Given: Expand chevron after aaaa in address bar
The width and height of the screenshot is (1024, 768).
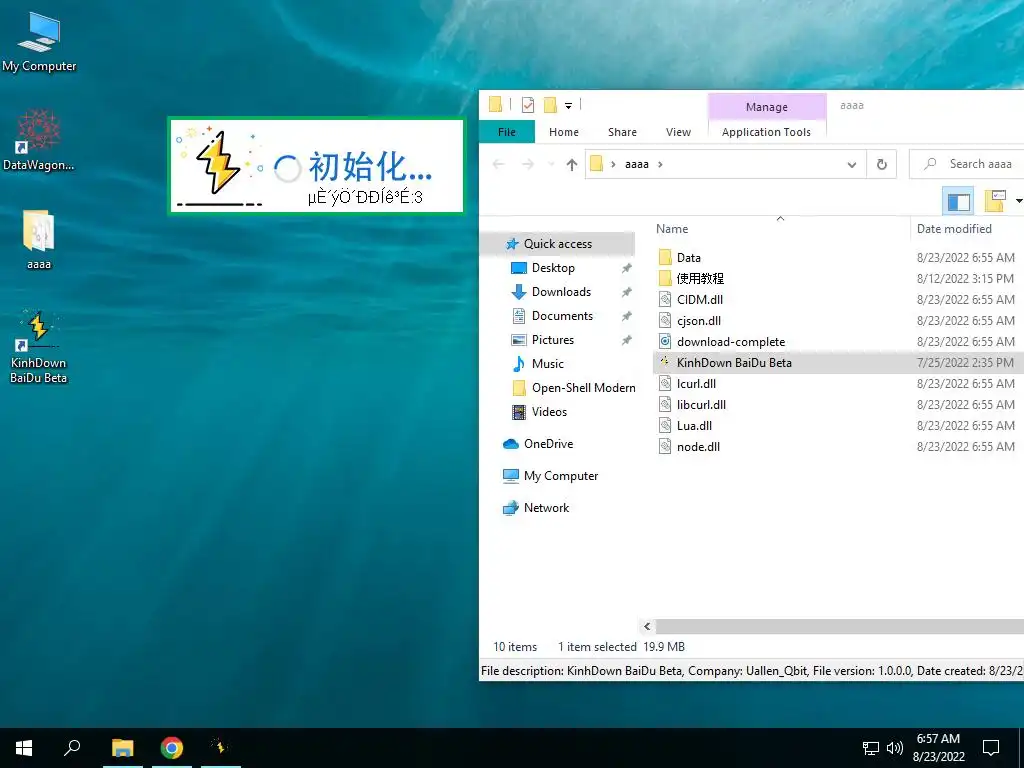Looking at the screenshot, I should (660, 165).
